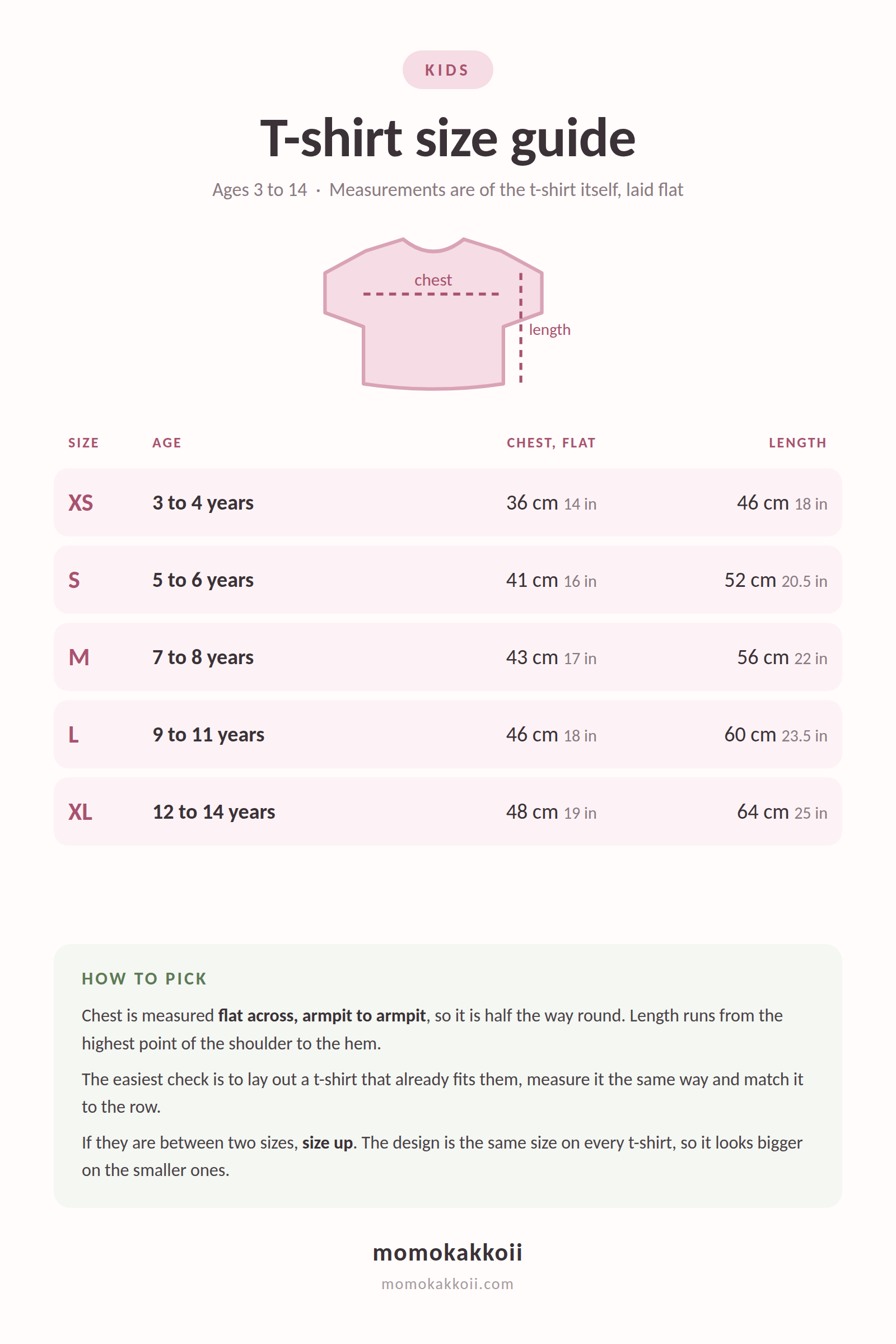Select the chest label on diagram
Viewport: 896px width, 1344px height.
click(x=433, y=280)
